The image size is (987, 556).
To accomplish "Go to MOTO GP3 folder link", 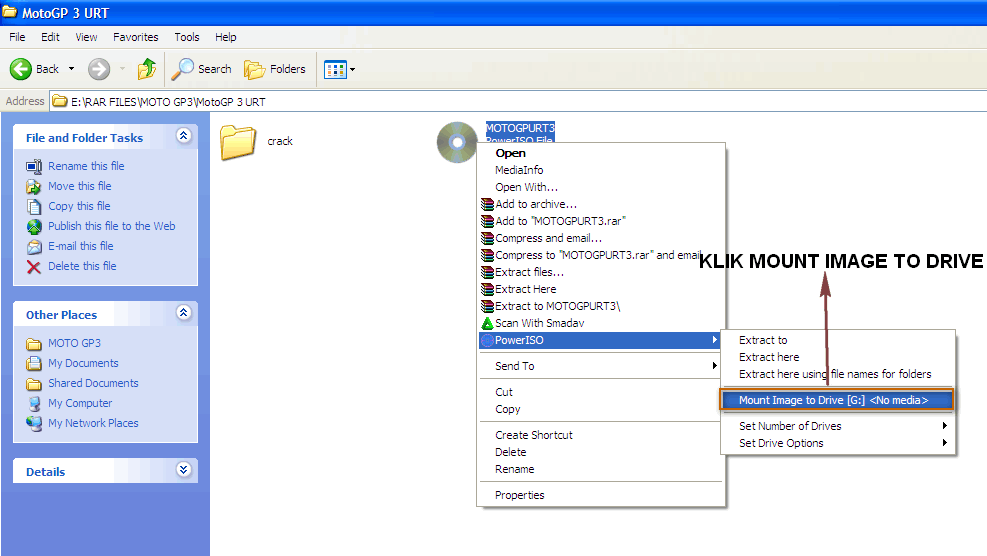I will 74,343.
